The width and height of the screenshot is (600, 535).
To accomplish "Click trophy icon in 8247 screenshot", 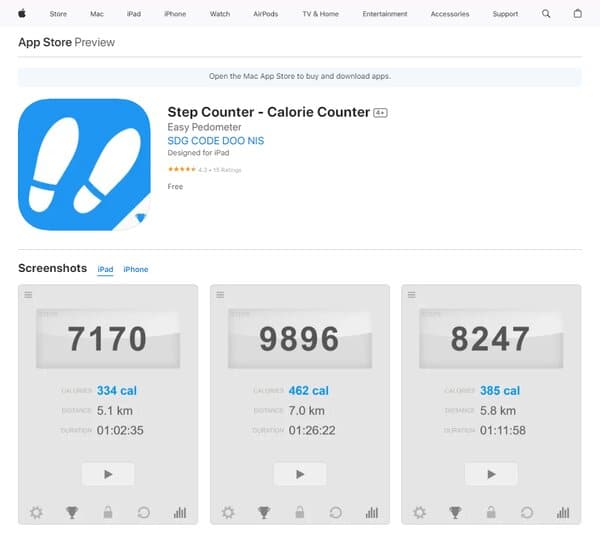I will (x=455, y=512).
